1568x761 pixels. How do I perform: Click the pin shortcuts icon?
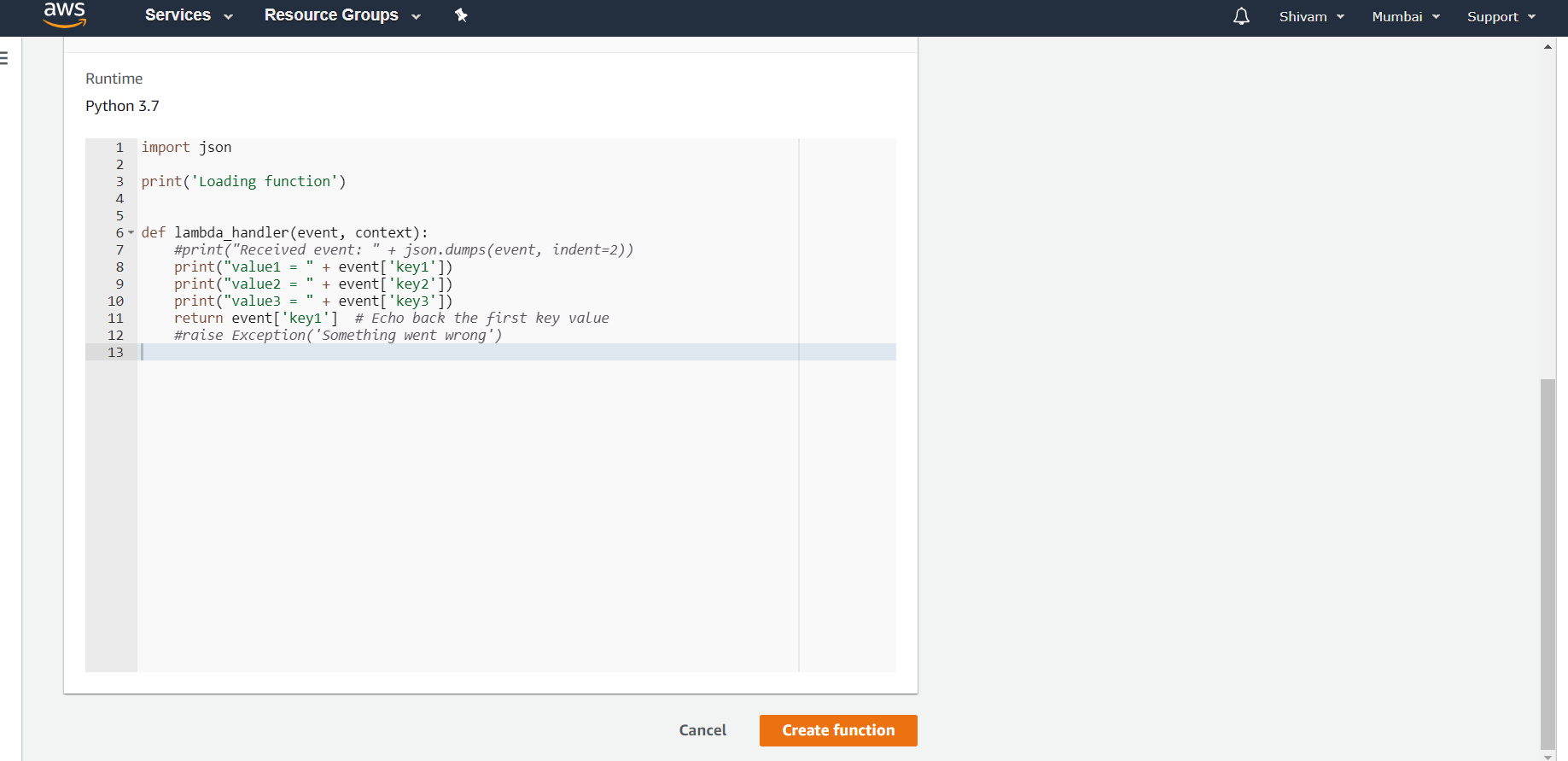click(461, 15)
